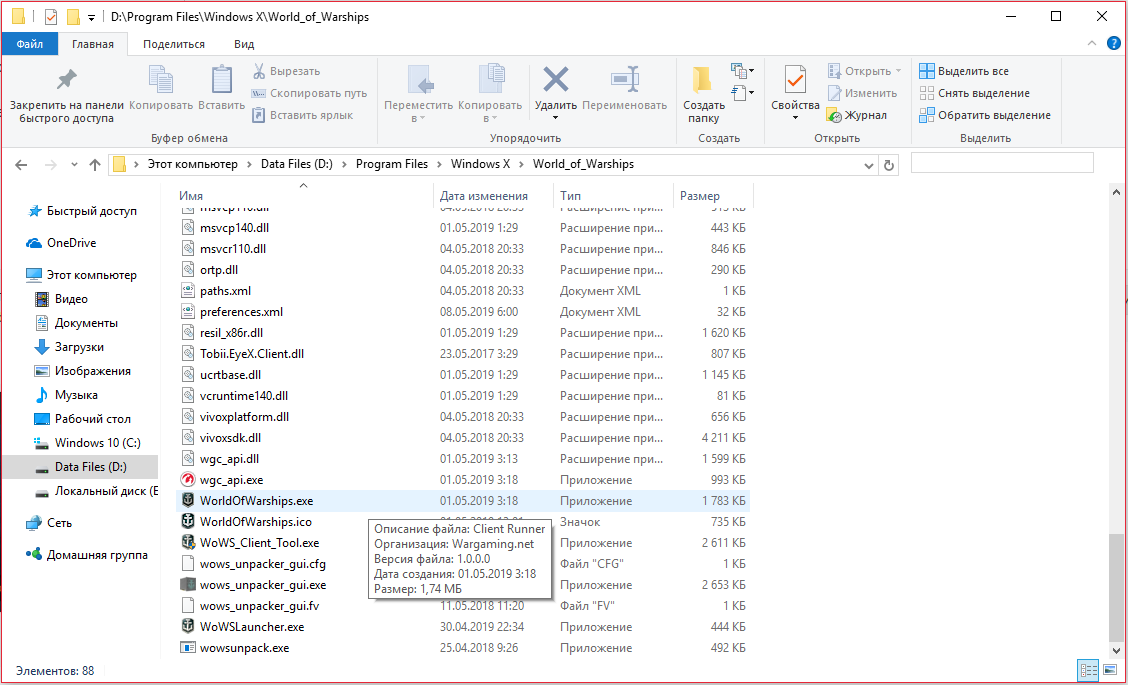1128x685 pixels.
Task: Refresh the folder view
Action: point(888,165)
